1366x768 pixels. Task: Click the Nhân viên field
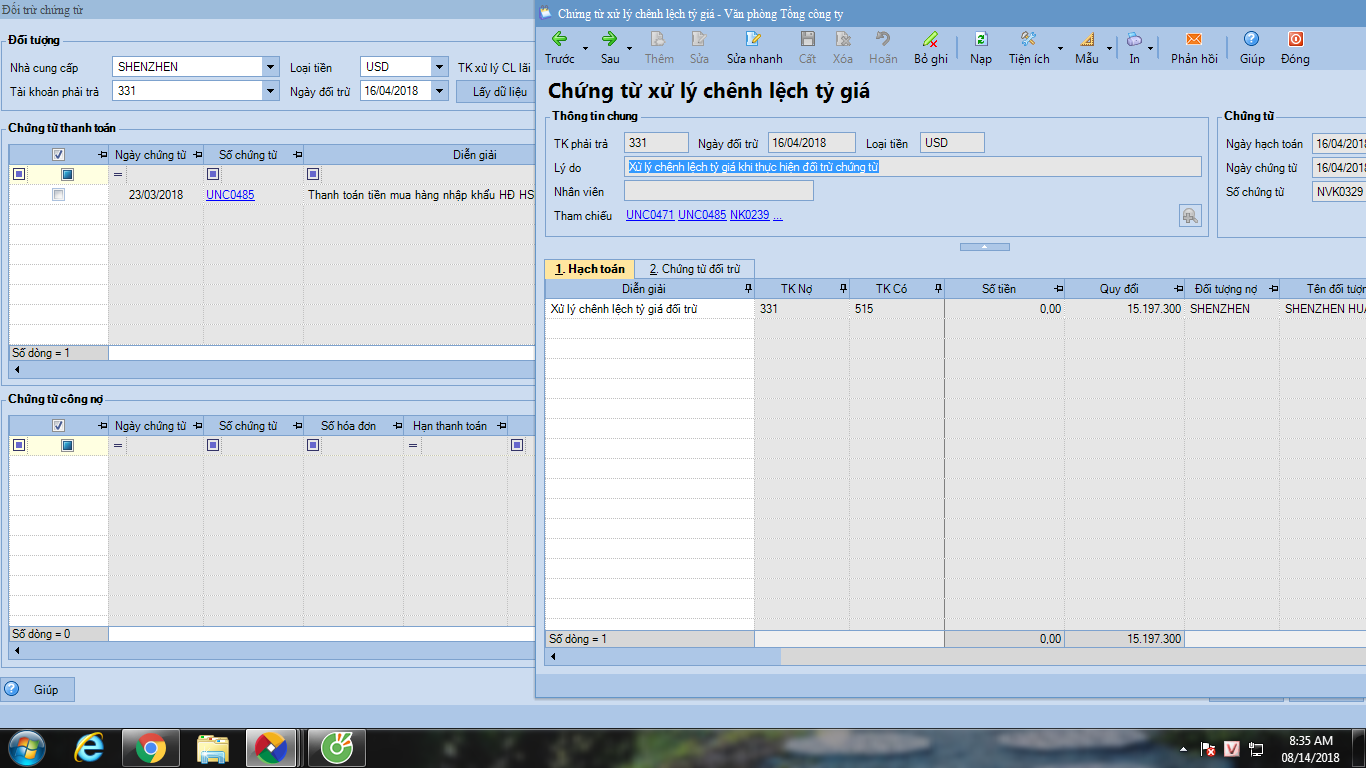tap(719, 191)
